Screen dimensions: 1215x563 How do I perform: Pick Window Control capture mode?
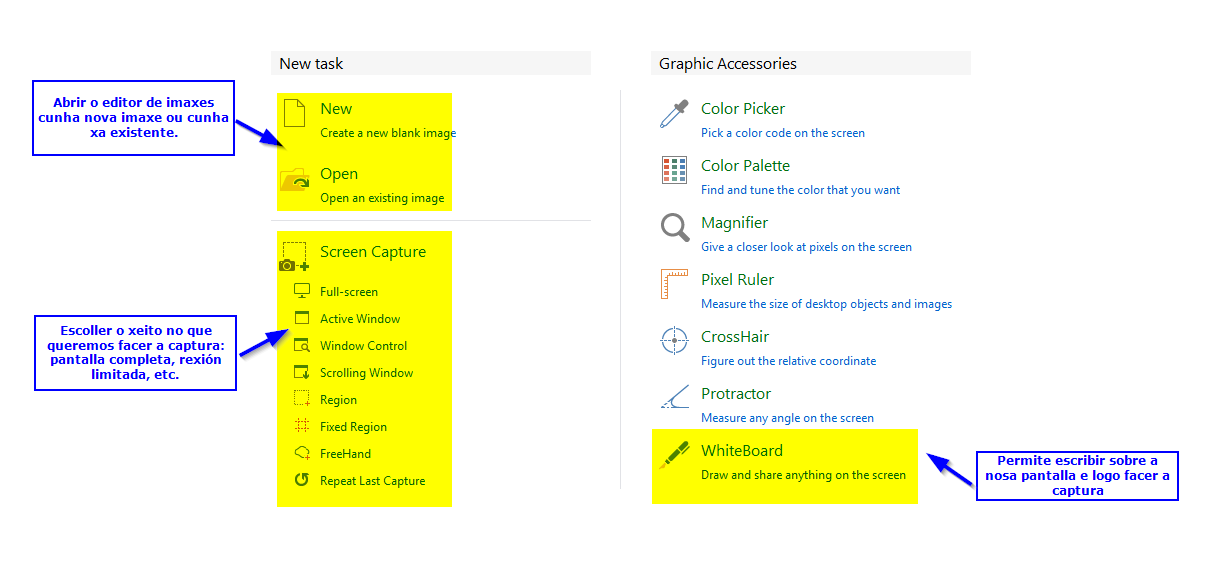click(363, 346)
